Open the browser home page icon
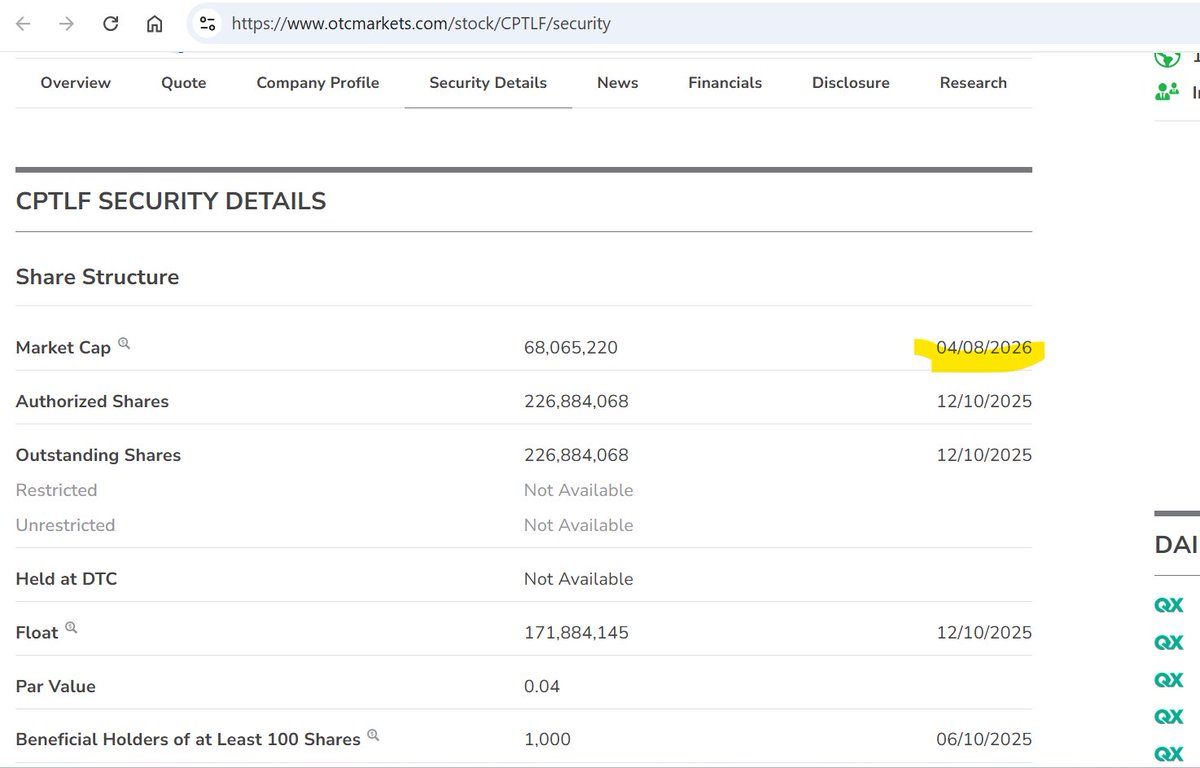The width and height of the screenshot is (1200, 768). click(154, 23)
